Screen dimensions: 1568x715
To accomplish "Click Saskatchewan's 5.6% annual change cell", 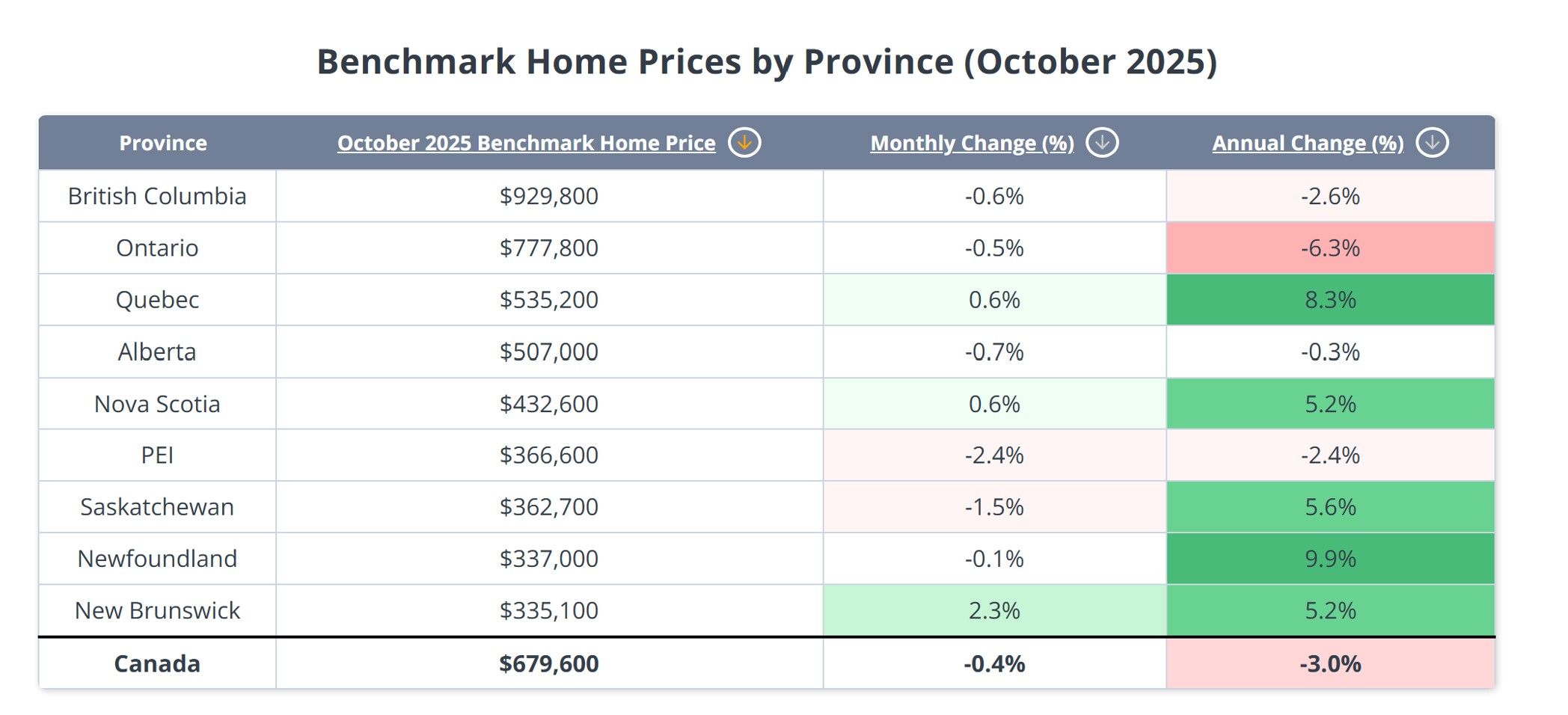I will click(x=1330, y=507).
